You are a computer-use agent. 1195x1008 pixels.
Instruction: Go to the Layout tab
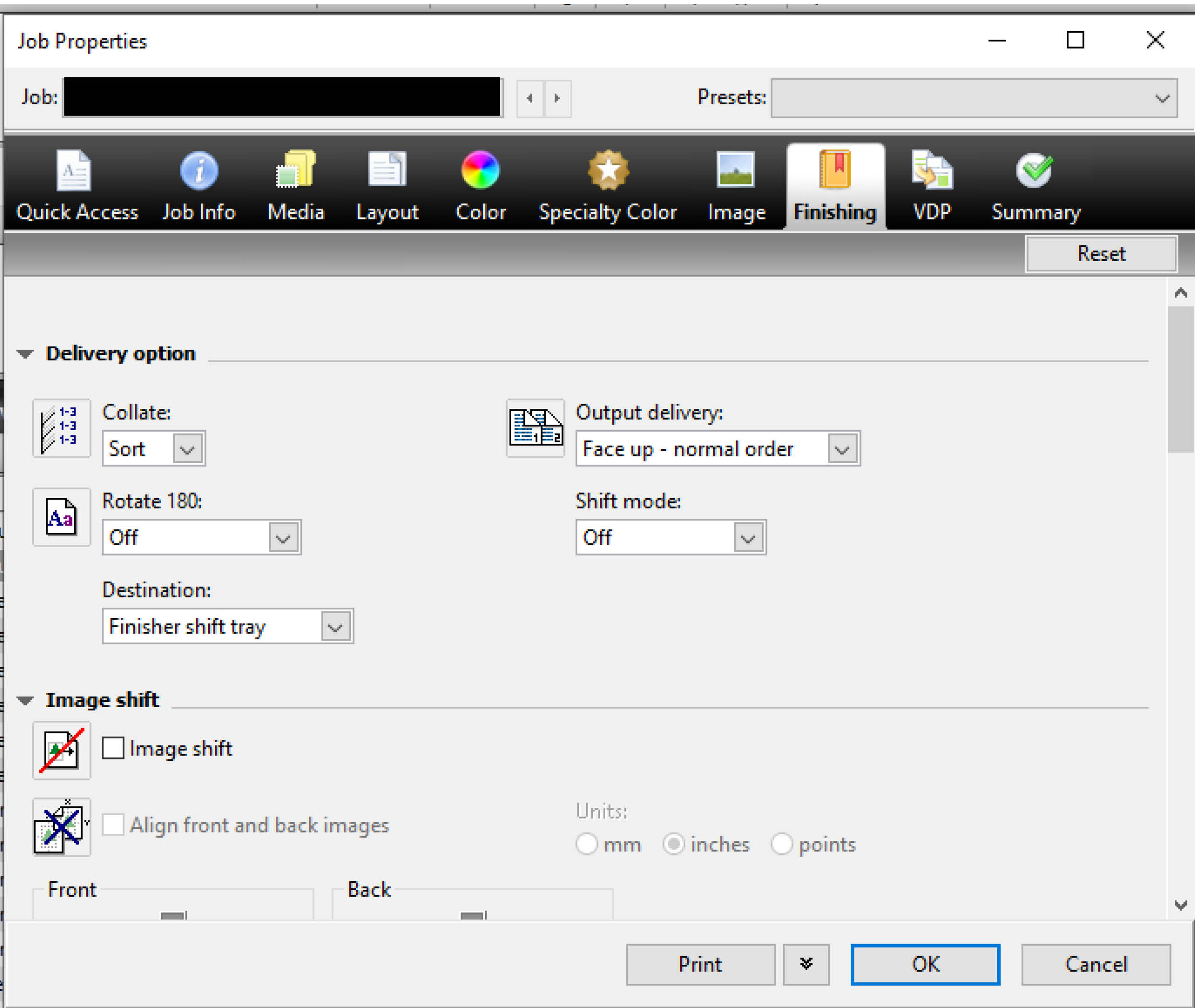tap(387, 186)
